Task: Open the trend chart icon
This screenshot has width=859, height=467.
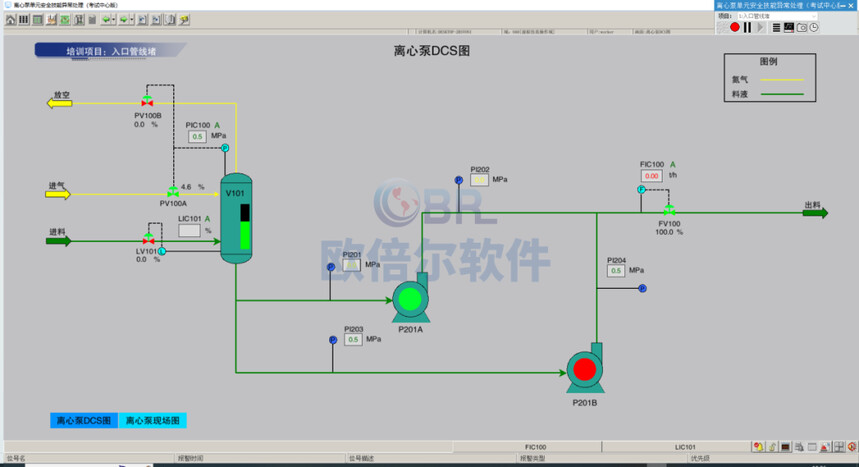Action: pos(789,27)
